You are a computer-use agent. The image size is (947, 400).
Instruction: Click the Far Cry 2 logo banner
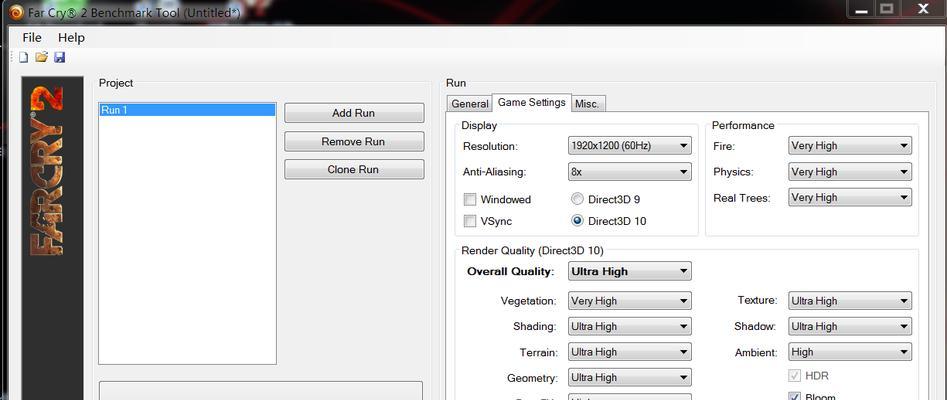53,238
